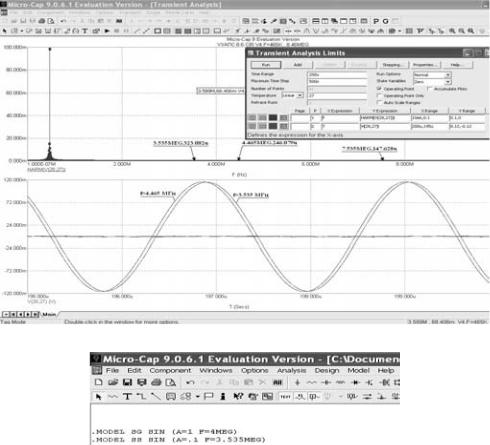
Task: Open the Run Options dropdown
Action: (x=448, y=75)
